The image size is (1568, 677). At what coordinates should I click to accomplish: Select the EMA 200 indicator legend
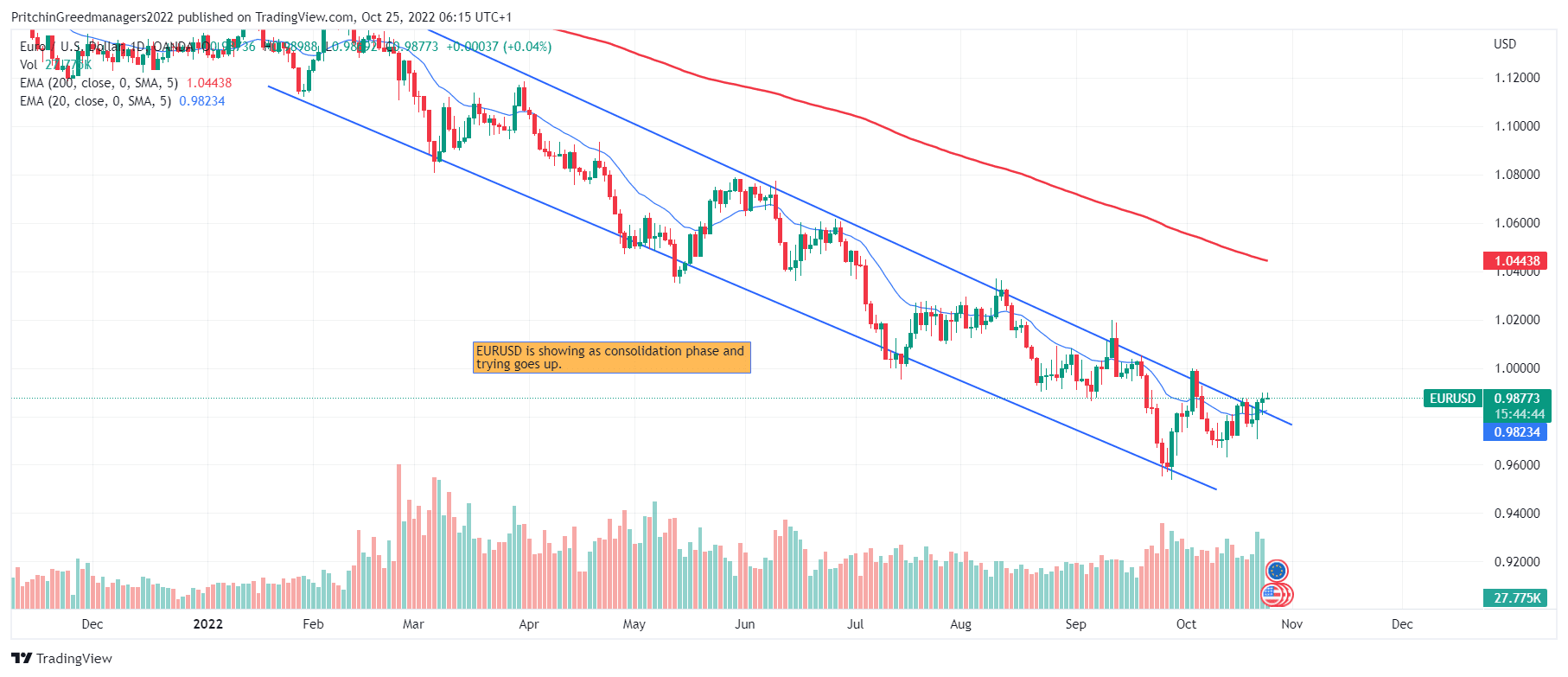coord(125,83)
